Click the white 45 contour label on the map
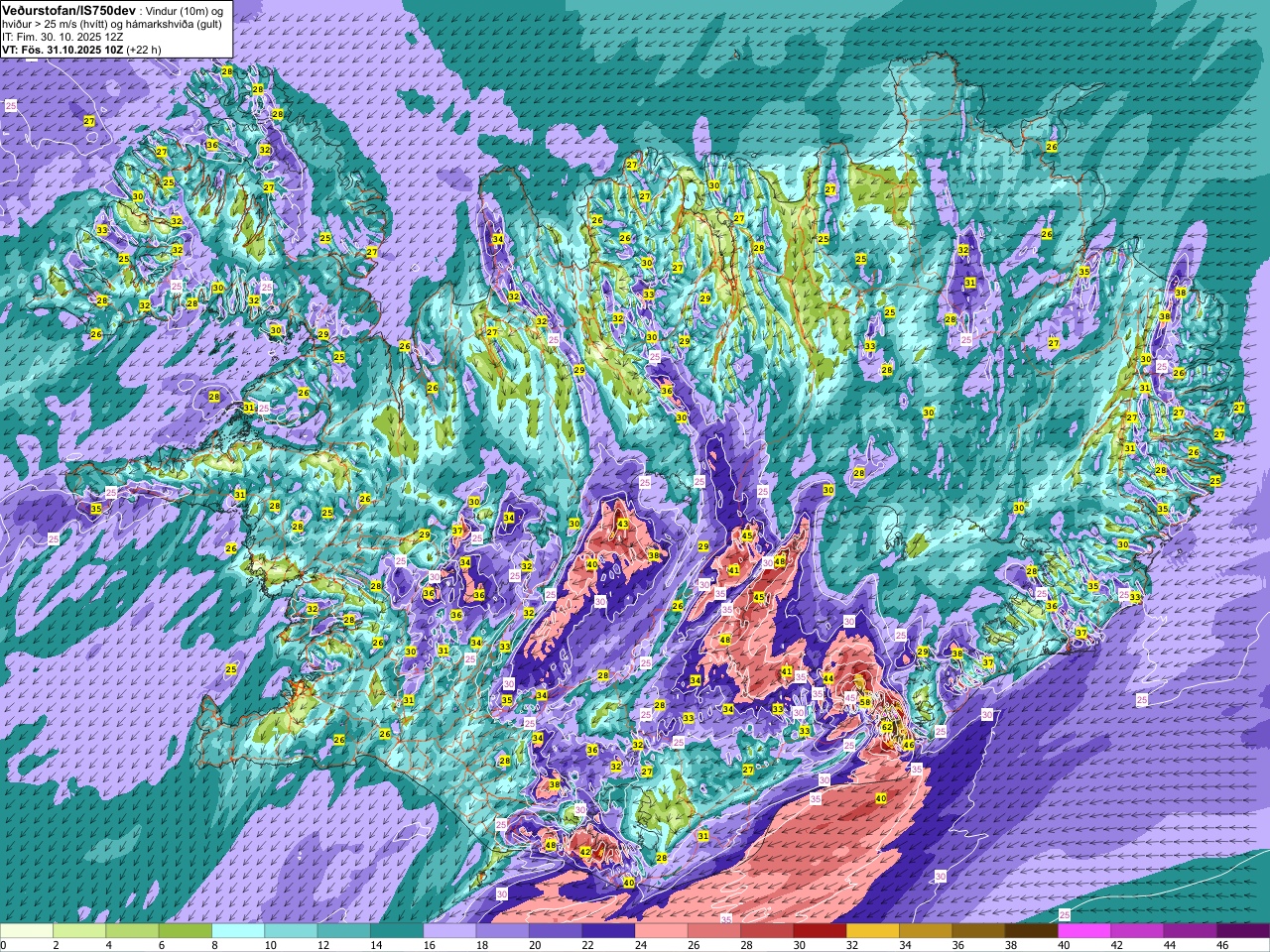 point(850,698)
